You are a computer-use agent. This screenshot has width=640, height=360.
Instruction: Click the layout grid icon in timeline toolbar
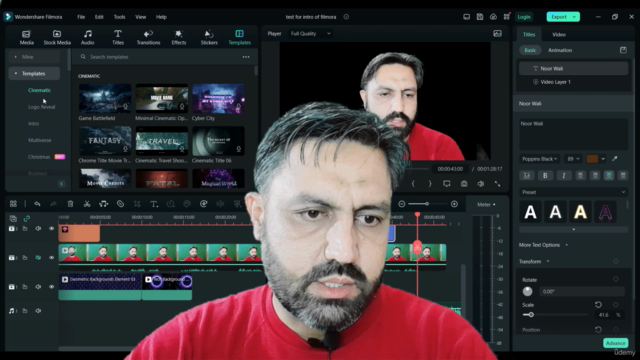coord(13,204)
